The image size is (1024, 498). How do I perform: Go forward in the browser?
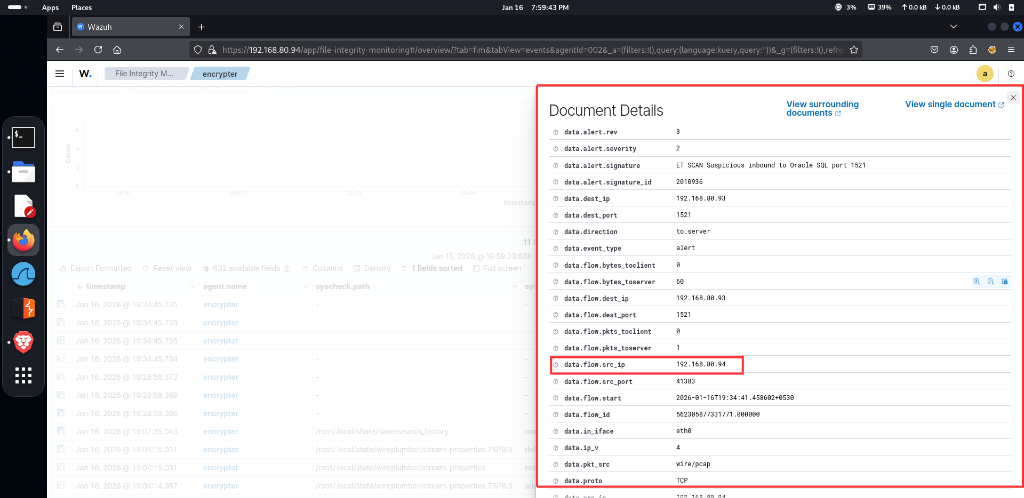point(78,50)
